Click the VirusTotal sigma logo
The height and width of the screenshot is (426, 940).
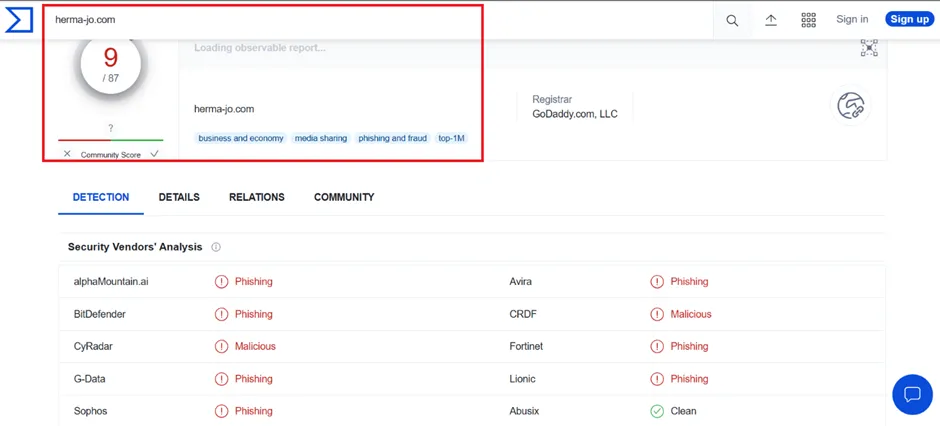(19, 19)
